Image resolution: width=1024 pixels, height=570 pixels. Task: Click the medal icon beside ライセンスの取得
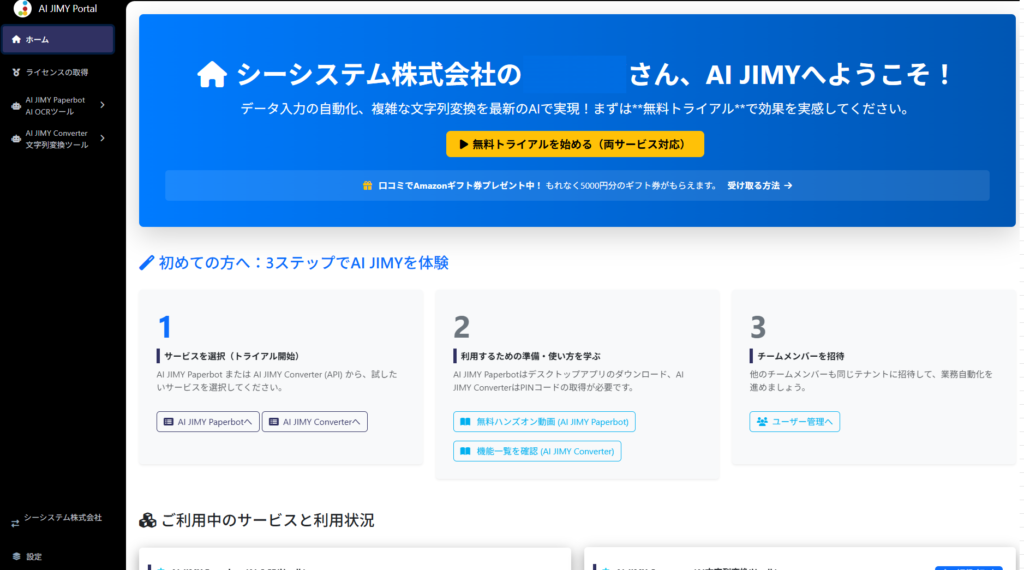tap(16, 72)
